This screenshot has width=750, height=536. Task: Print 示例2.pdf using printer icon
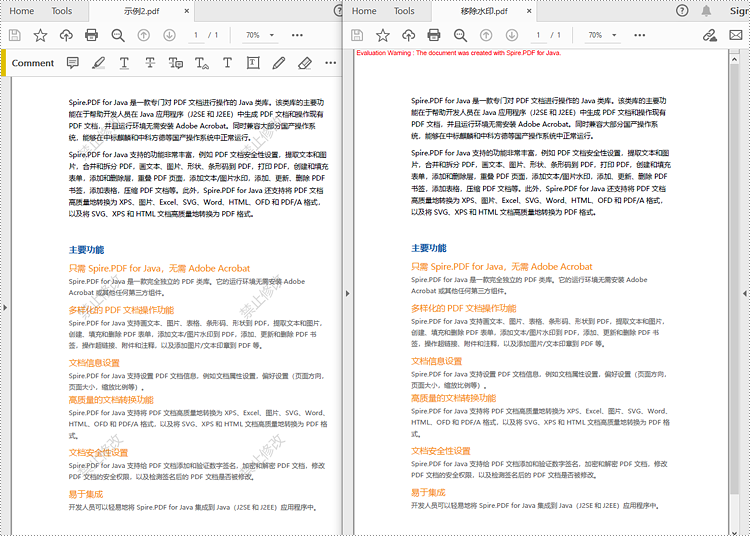coord(91,35)
